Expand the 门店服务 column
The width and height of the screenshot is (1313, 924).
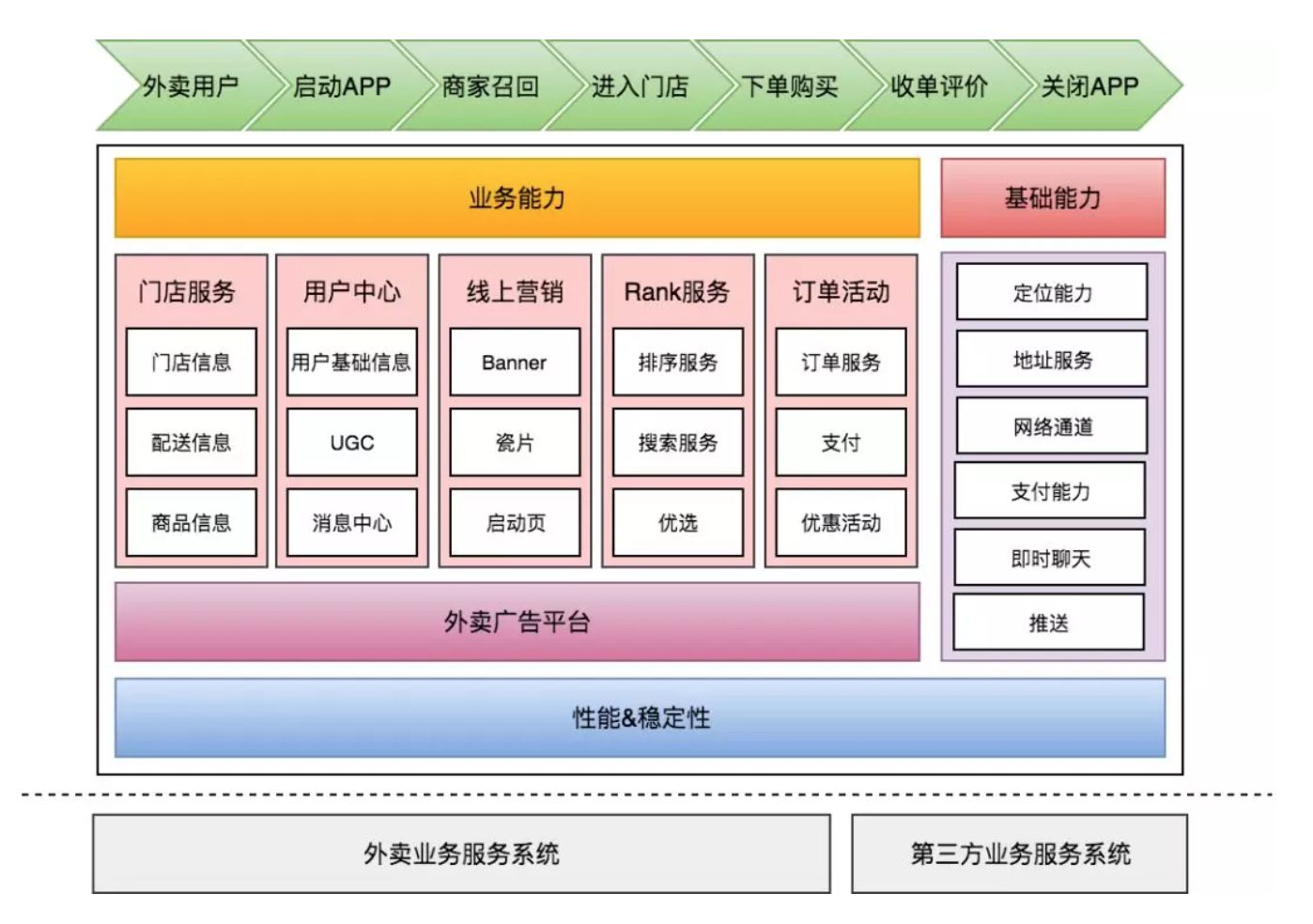[191, 290]
